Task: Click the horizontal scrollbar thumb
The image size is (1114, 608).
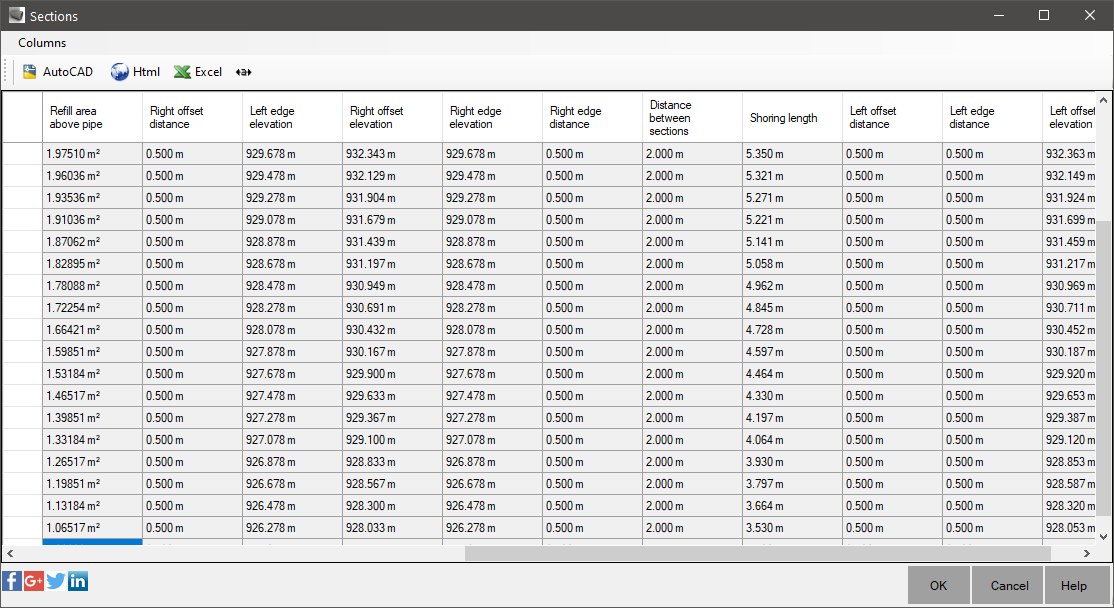Action: point(757,553)
